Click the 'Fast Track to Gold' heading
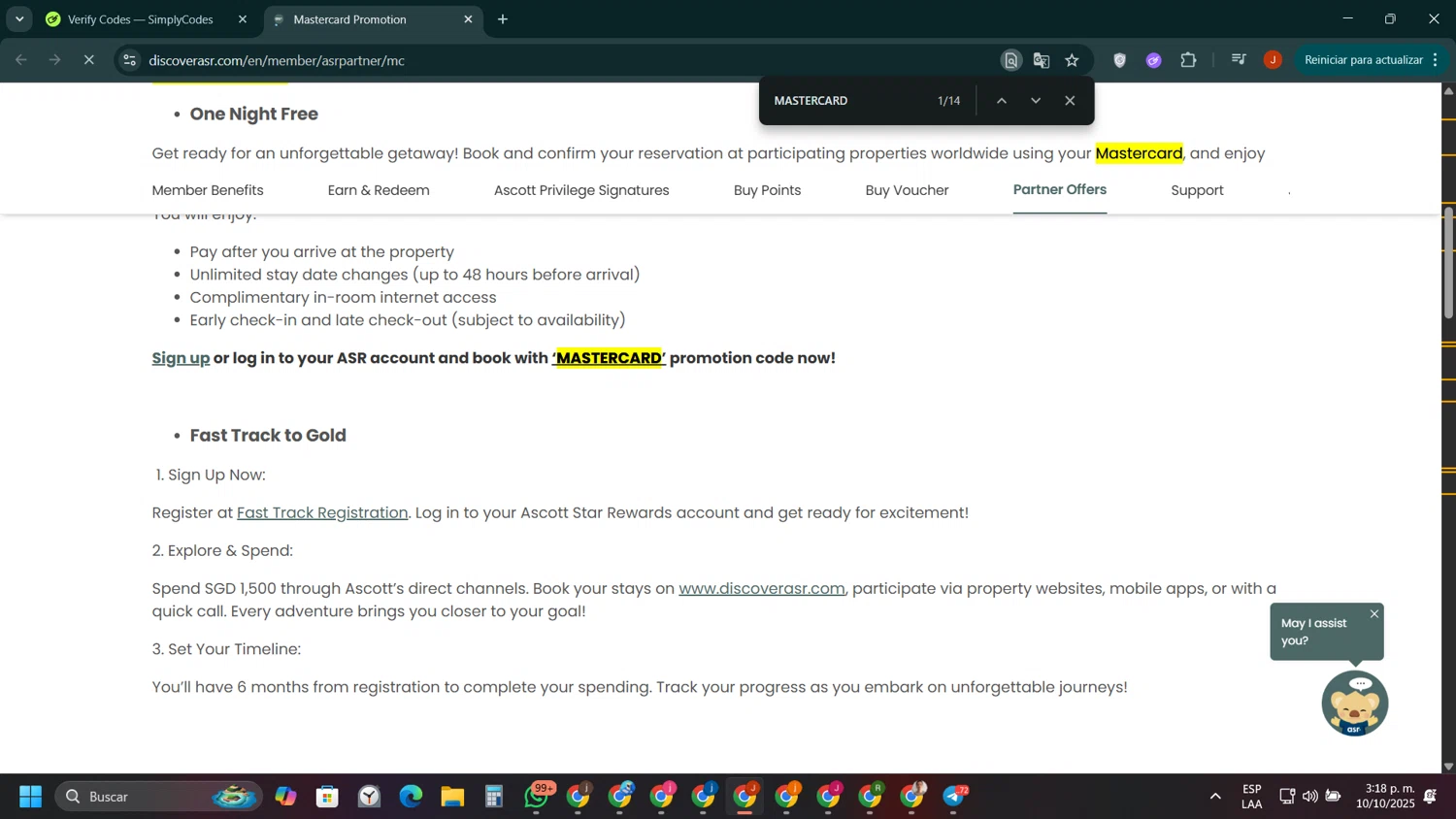 268,436
